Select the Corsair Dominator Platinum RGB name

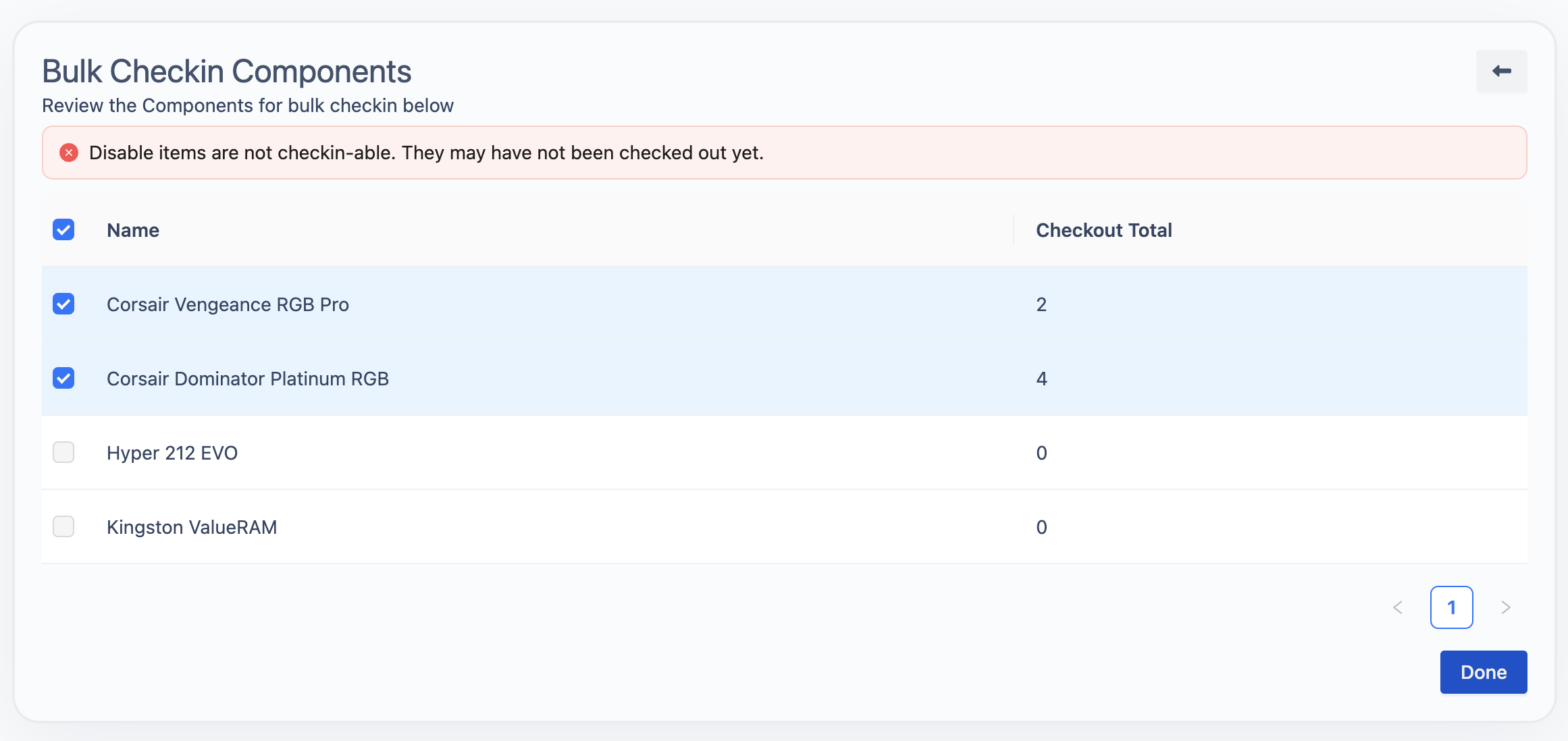[247, 379]
